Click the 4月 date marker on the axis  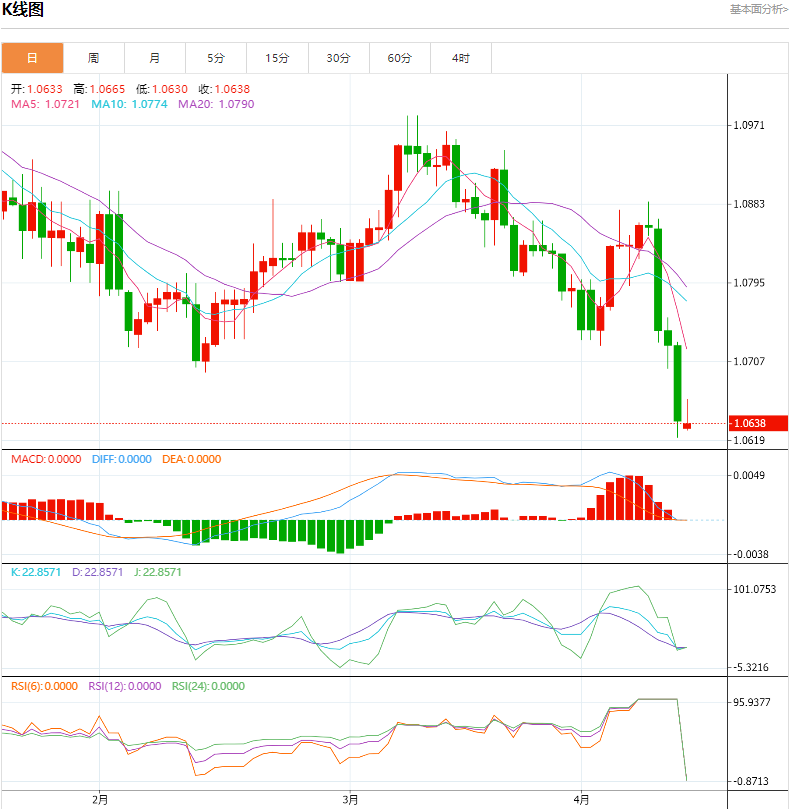tap(582, 799)
